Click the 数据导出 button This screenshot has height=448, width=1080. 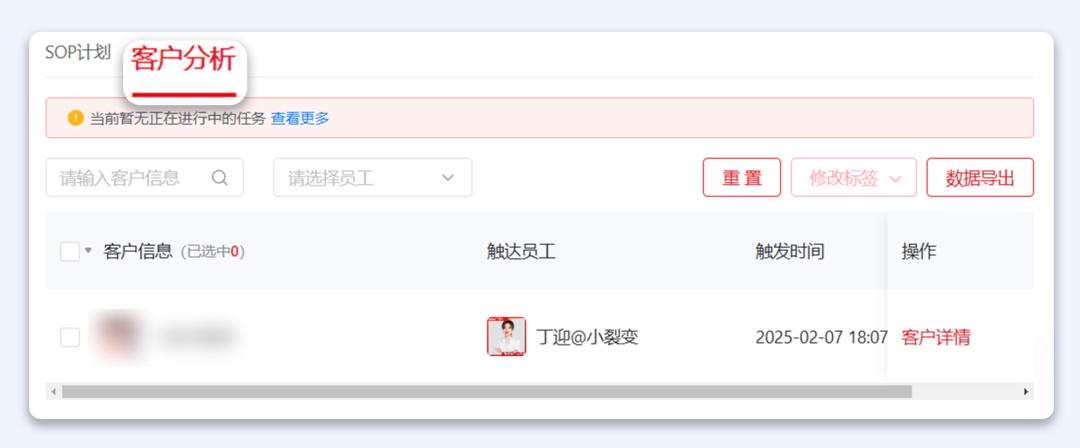point(979,178)
